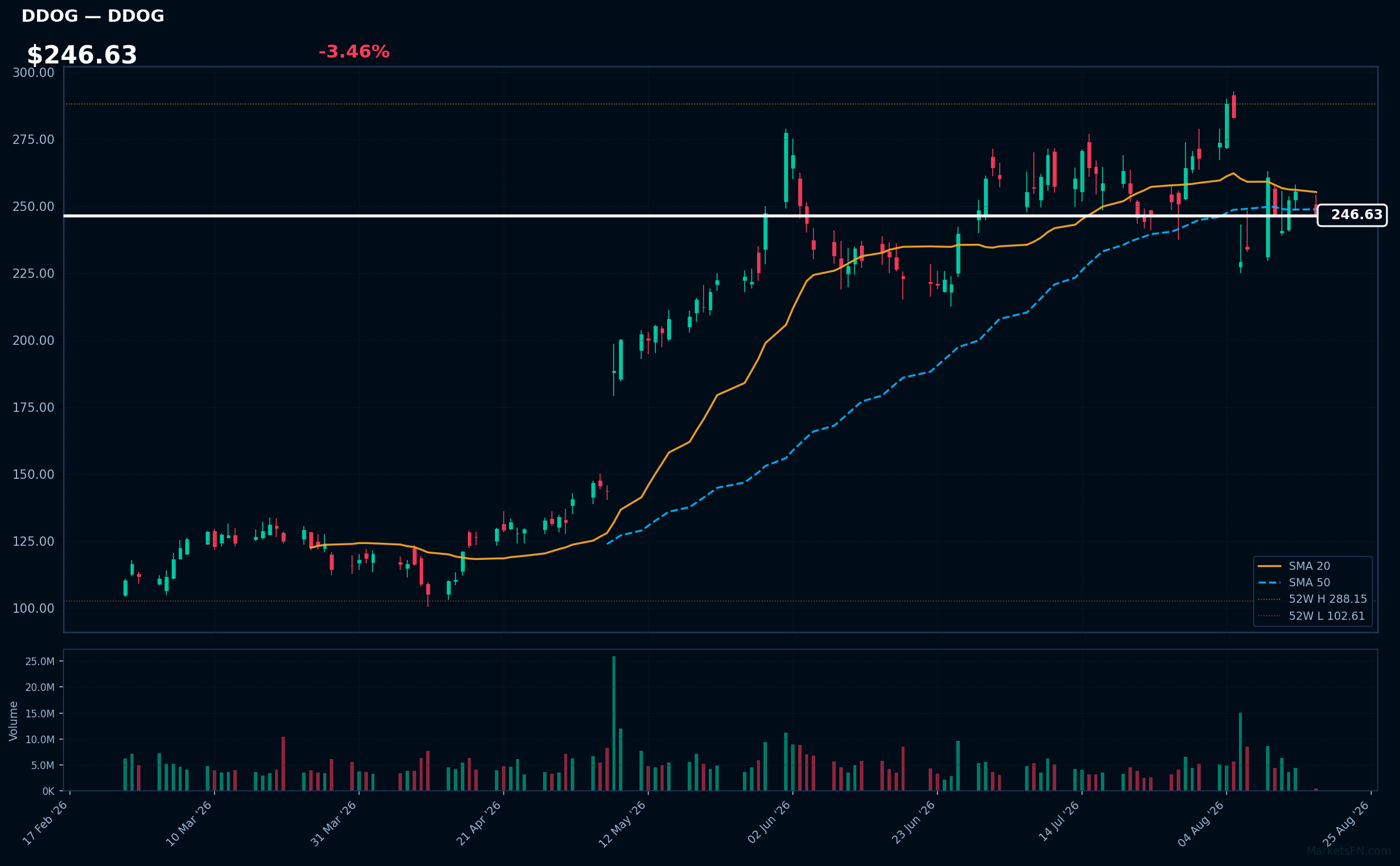Click the "25 Aug '26" date label
1400x866 pixels.
coord(1346,824)
